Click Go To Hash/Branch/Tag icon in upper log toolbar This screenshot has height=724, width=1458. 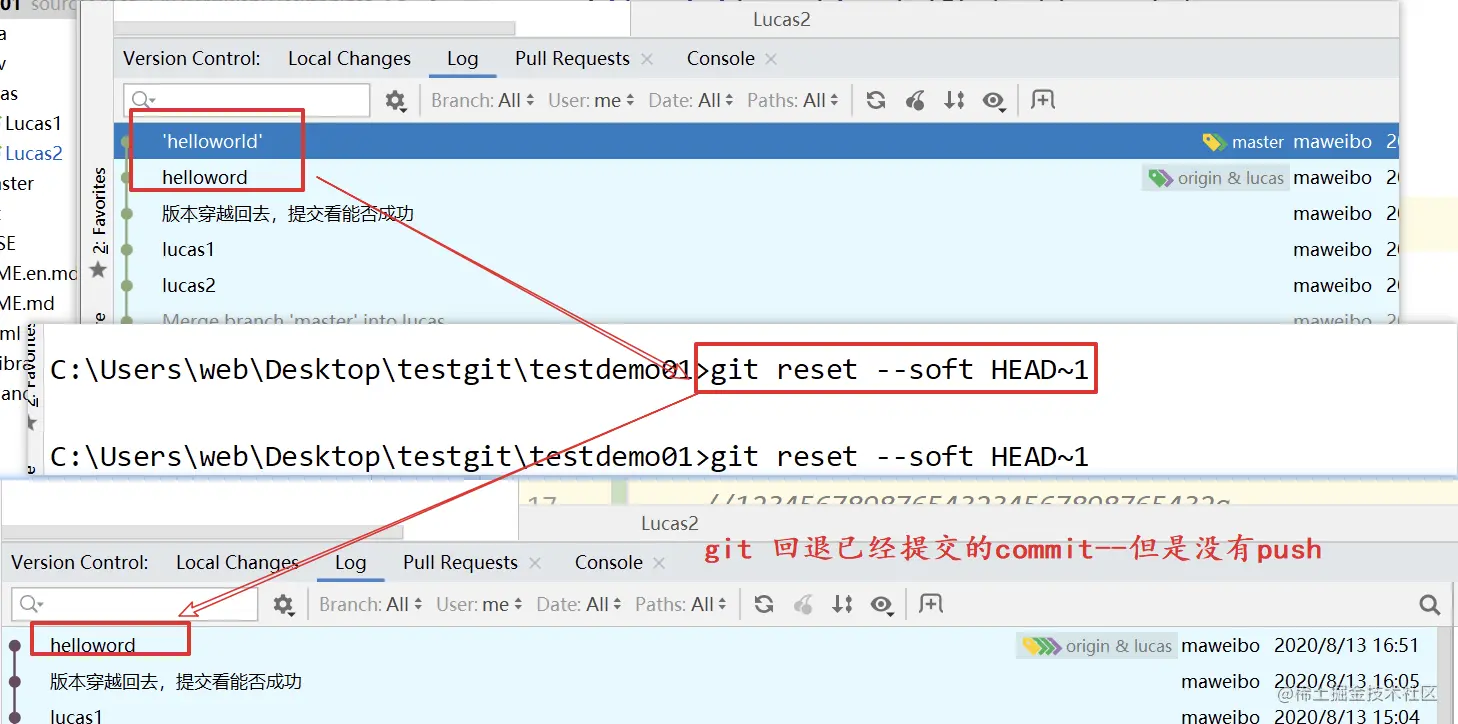[x=1043, y=100]
